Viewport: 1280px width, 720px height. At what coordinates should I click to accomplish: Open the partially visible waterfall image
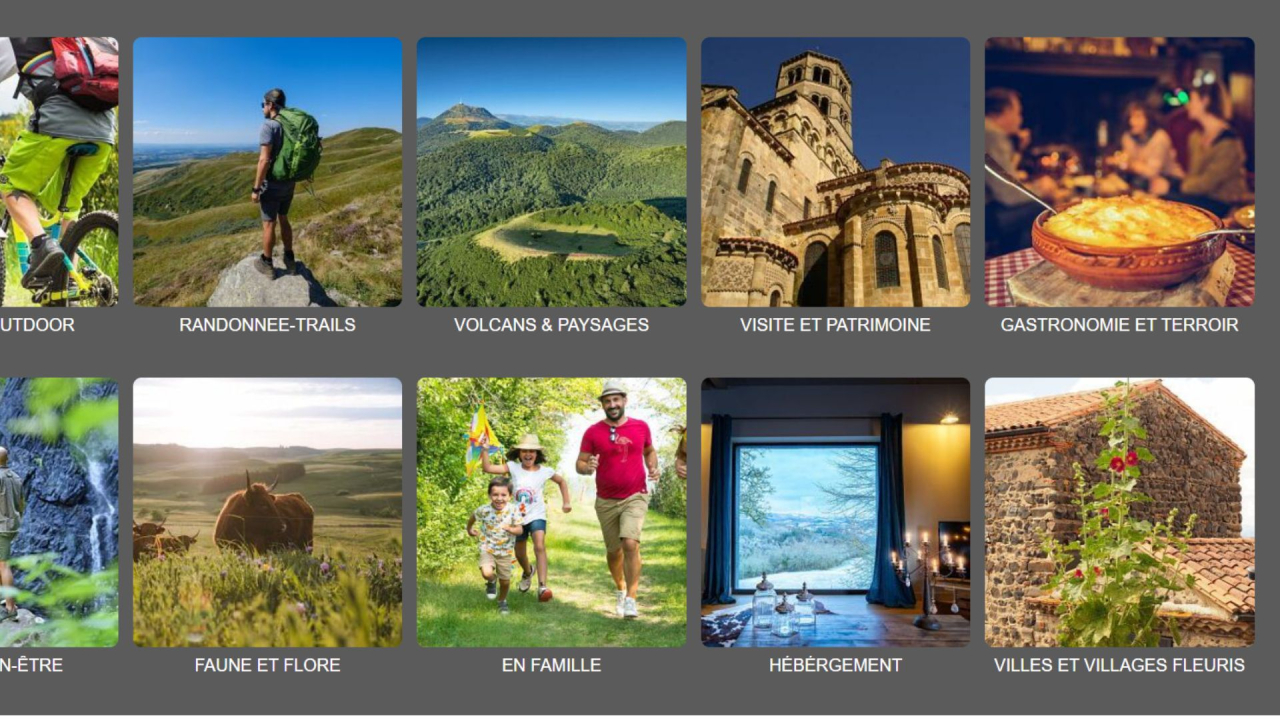tap(59, 512)
